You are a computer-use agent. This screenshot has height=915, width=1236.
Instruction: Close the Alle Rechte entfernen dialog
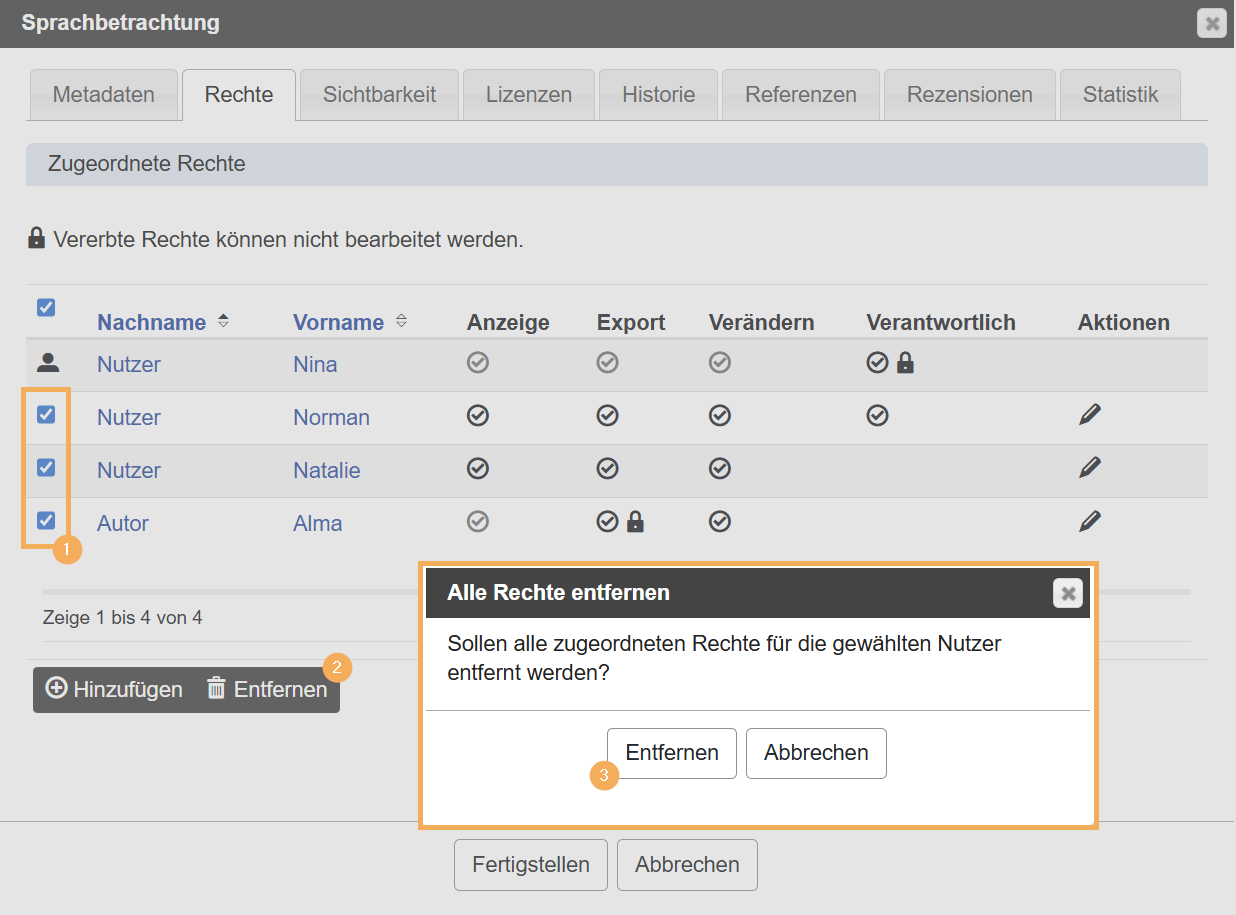(1068, 594)
